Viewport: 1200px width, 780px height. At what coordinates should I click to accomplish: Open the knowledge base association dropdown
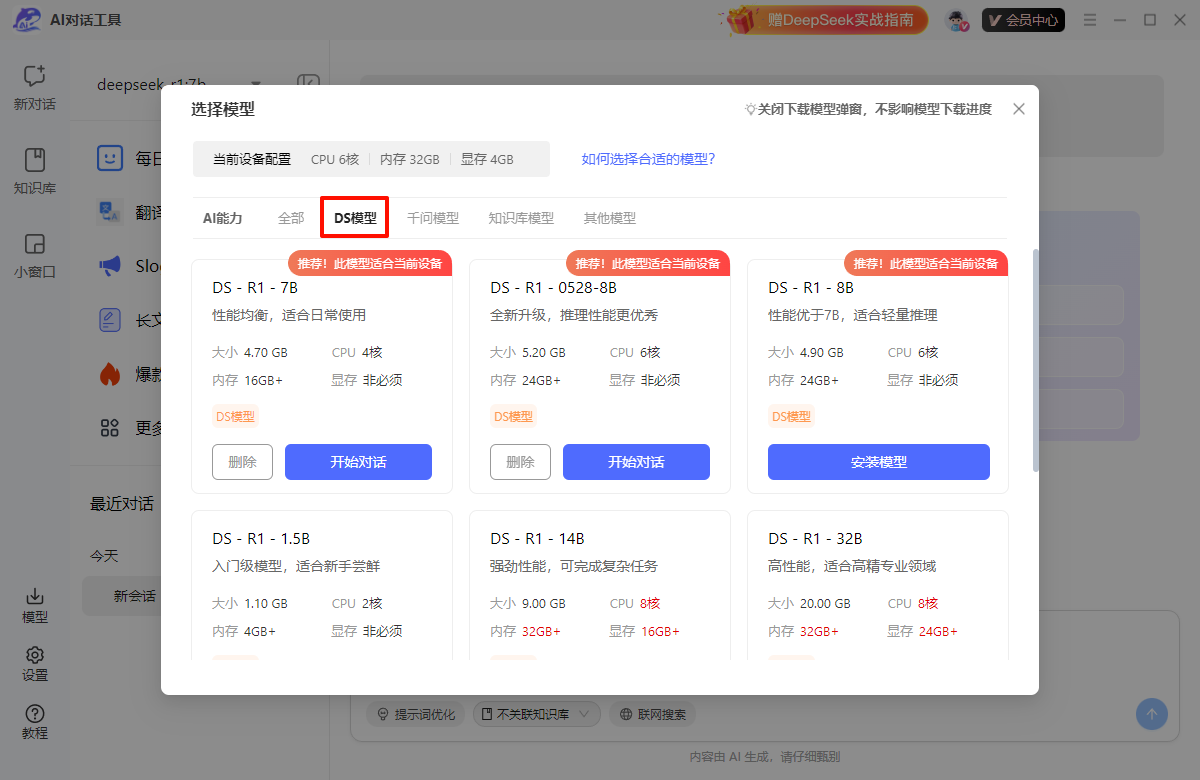(536, 714)
